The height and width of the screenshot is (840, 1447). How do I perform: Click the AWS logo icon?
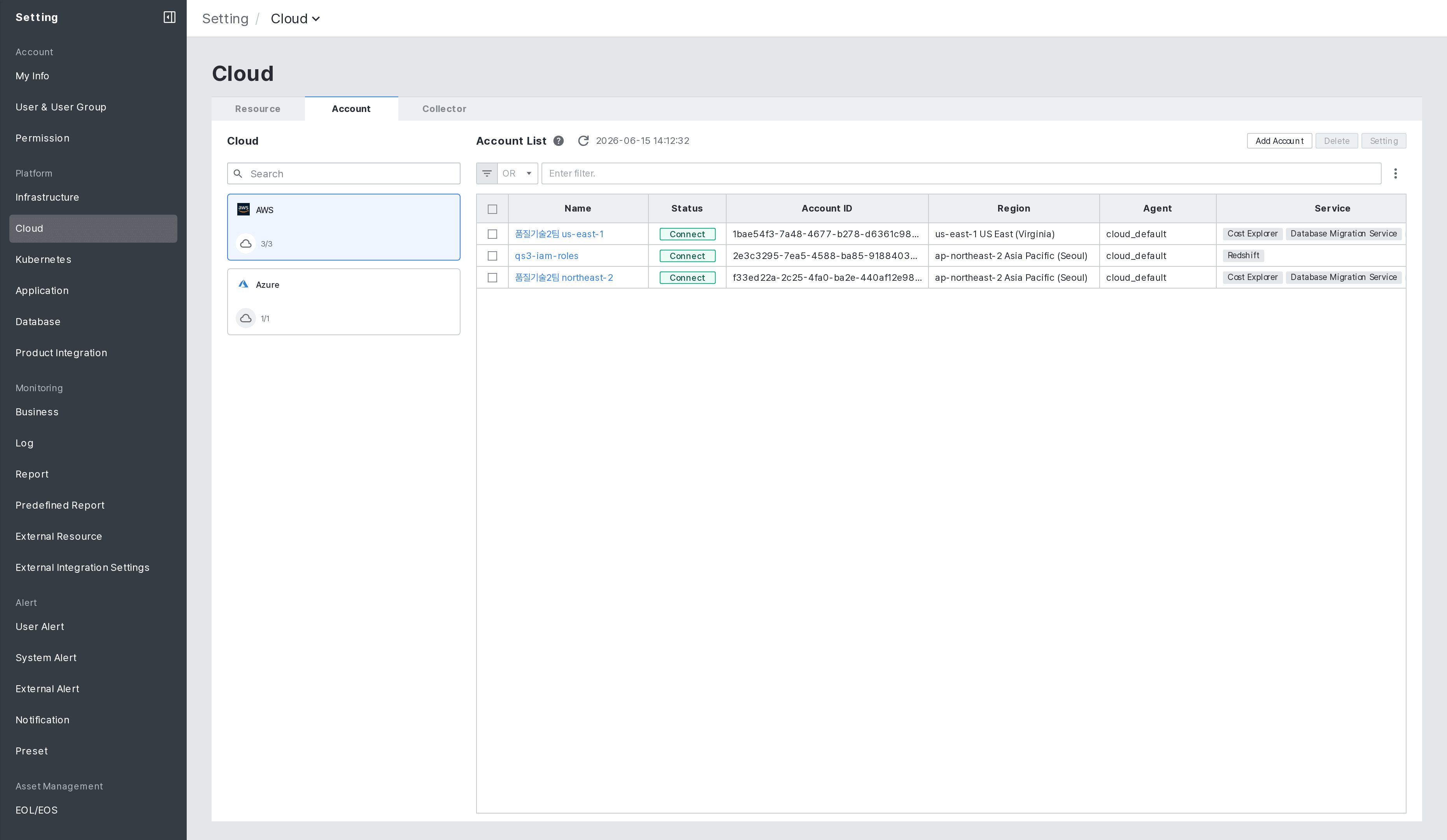[244, 209]
